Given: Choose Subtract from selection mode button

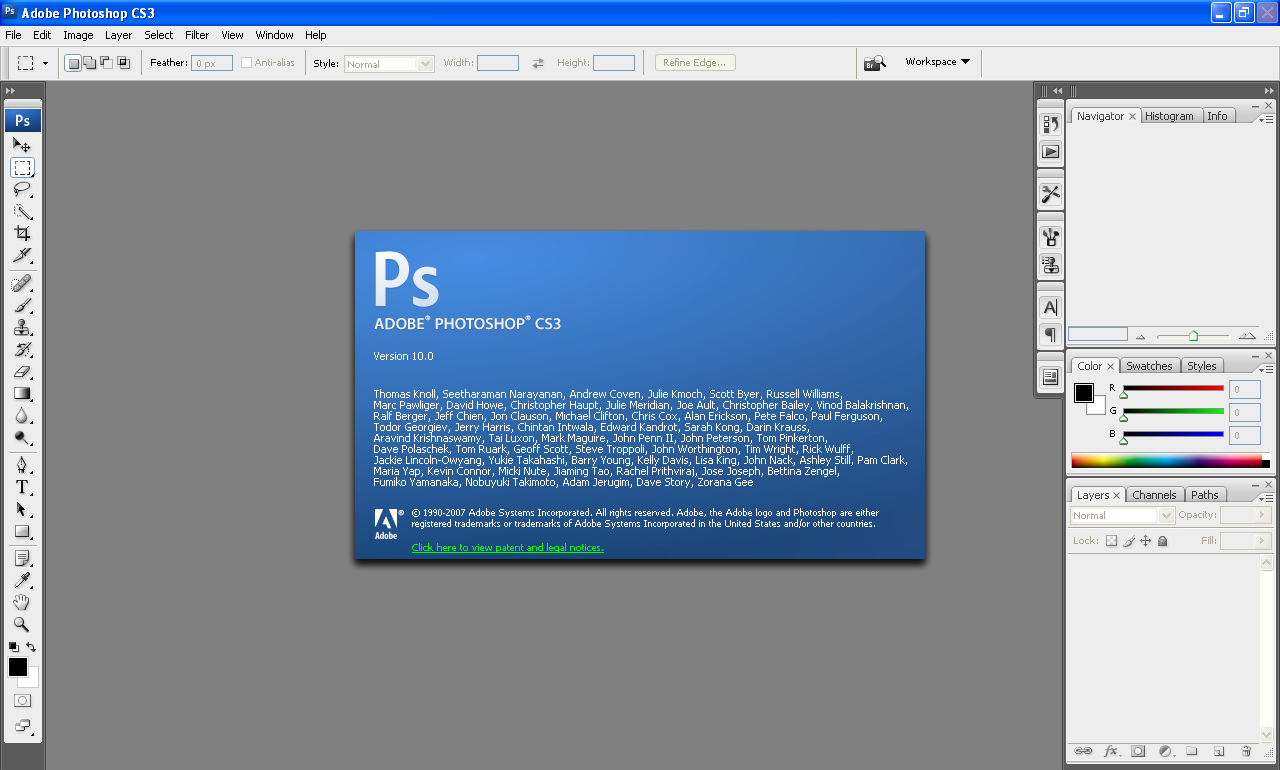Looking at the screenshot, I should point(107,63).
